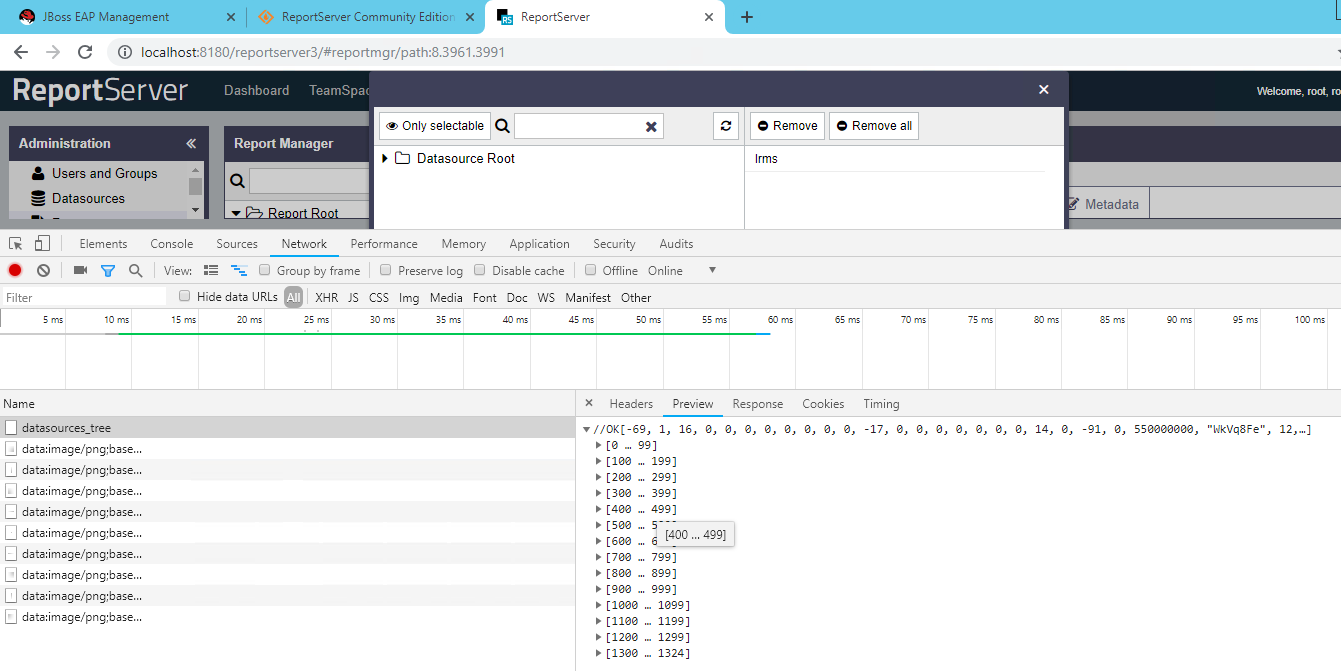1341x671 pixels.
Task: Click the DevTools network search icon
Action: point(136,270)
